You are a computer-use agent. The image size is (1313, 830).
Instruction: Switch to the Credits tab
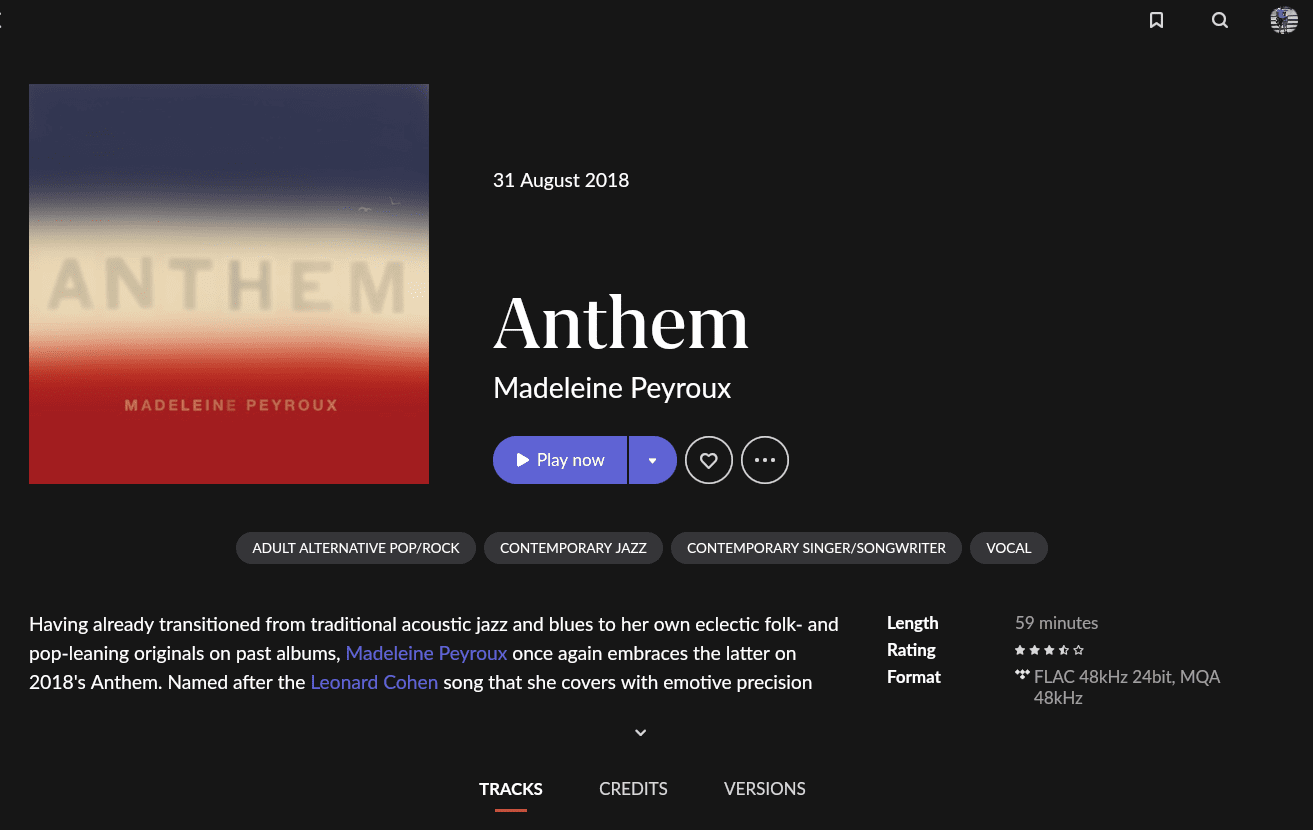[633, 789]
